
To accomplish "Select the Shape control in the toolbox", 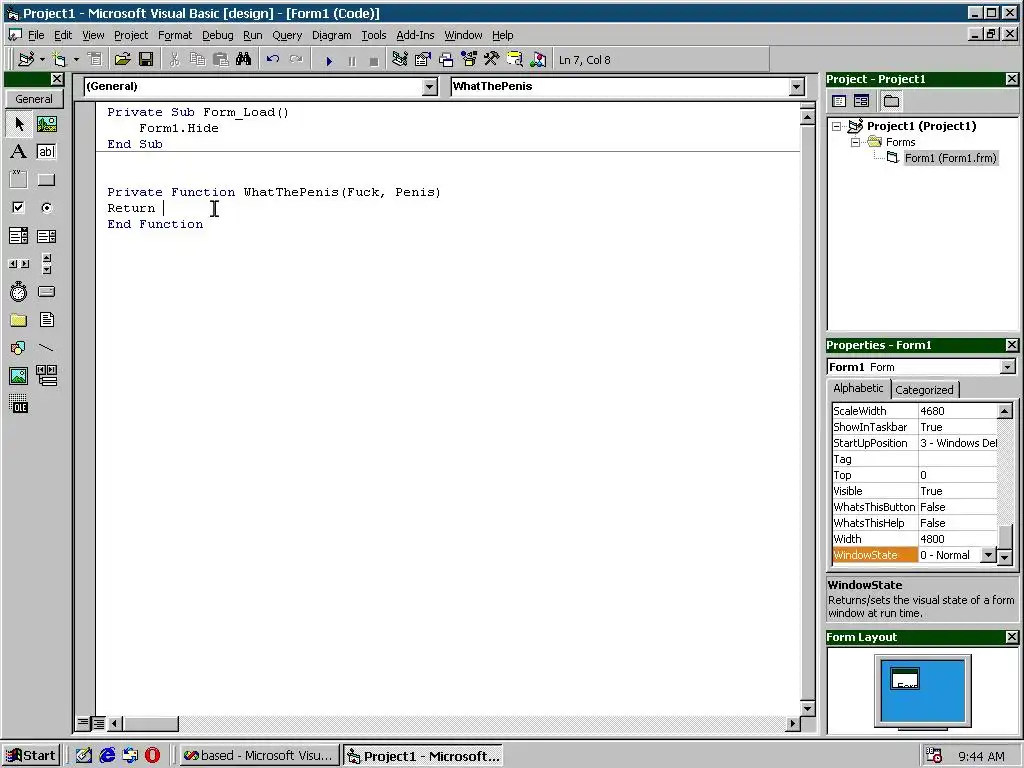I will pyautogui.click(x=19, y=348).
